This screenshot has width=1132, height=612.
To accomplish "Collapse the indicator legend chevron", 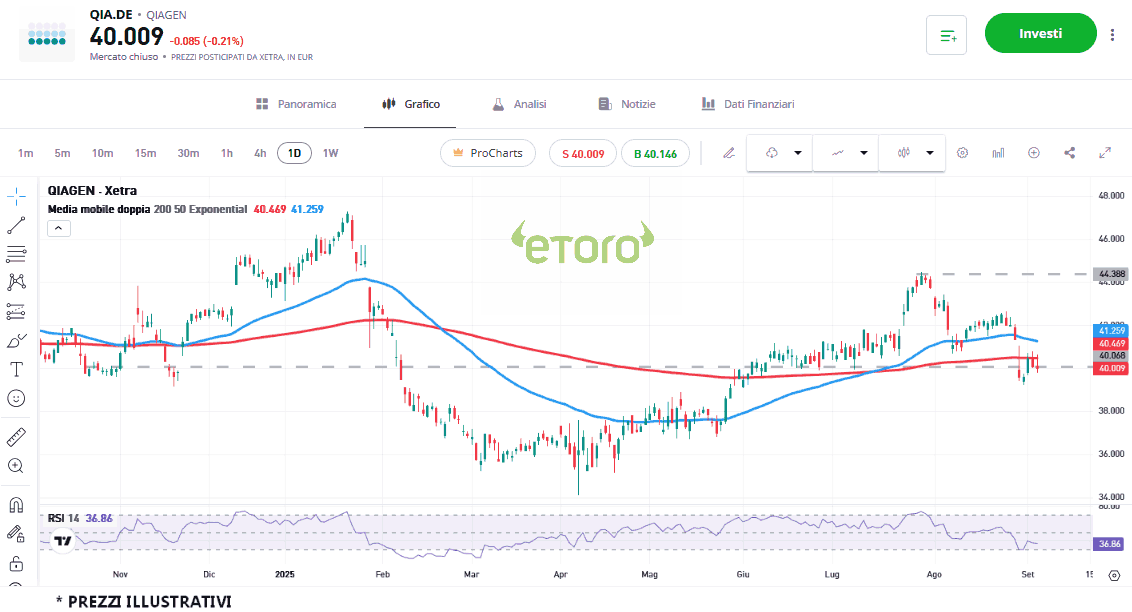I will pyautogui.click(x=58, y=228).
